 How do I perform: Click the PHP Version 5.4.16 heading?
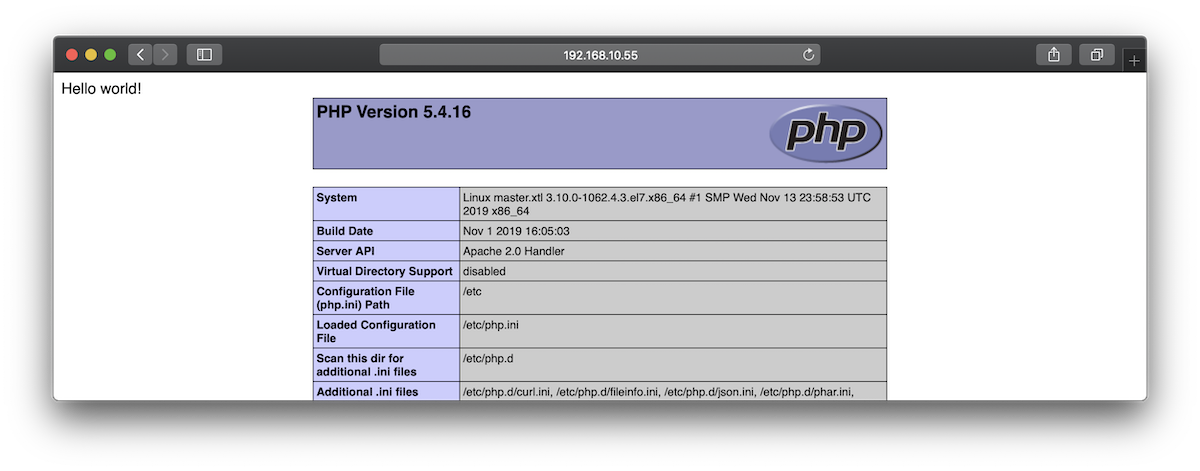[394, 112]
